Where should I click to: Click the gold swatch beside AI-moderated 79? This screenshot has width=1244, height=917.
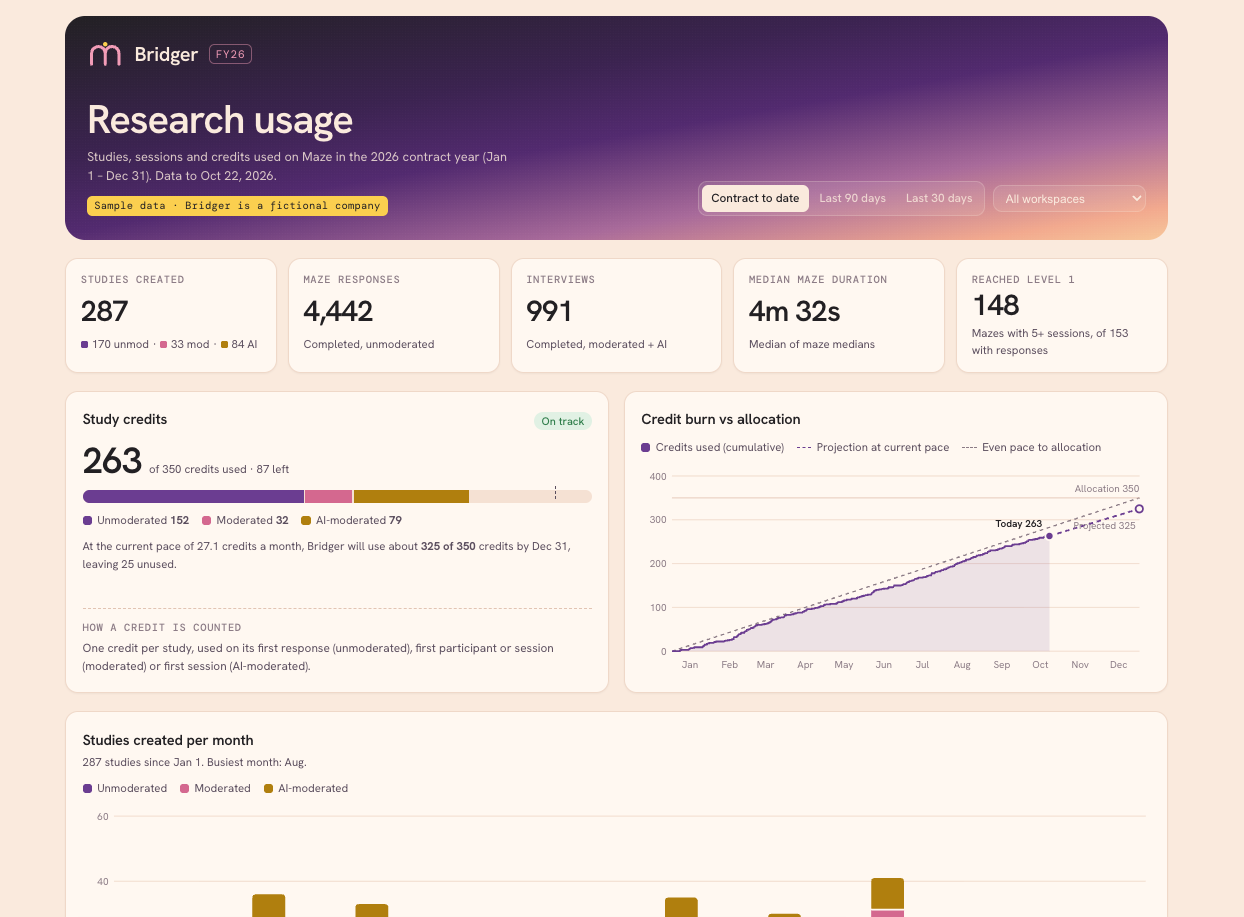point(306,520)
